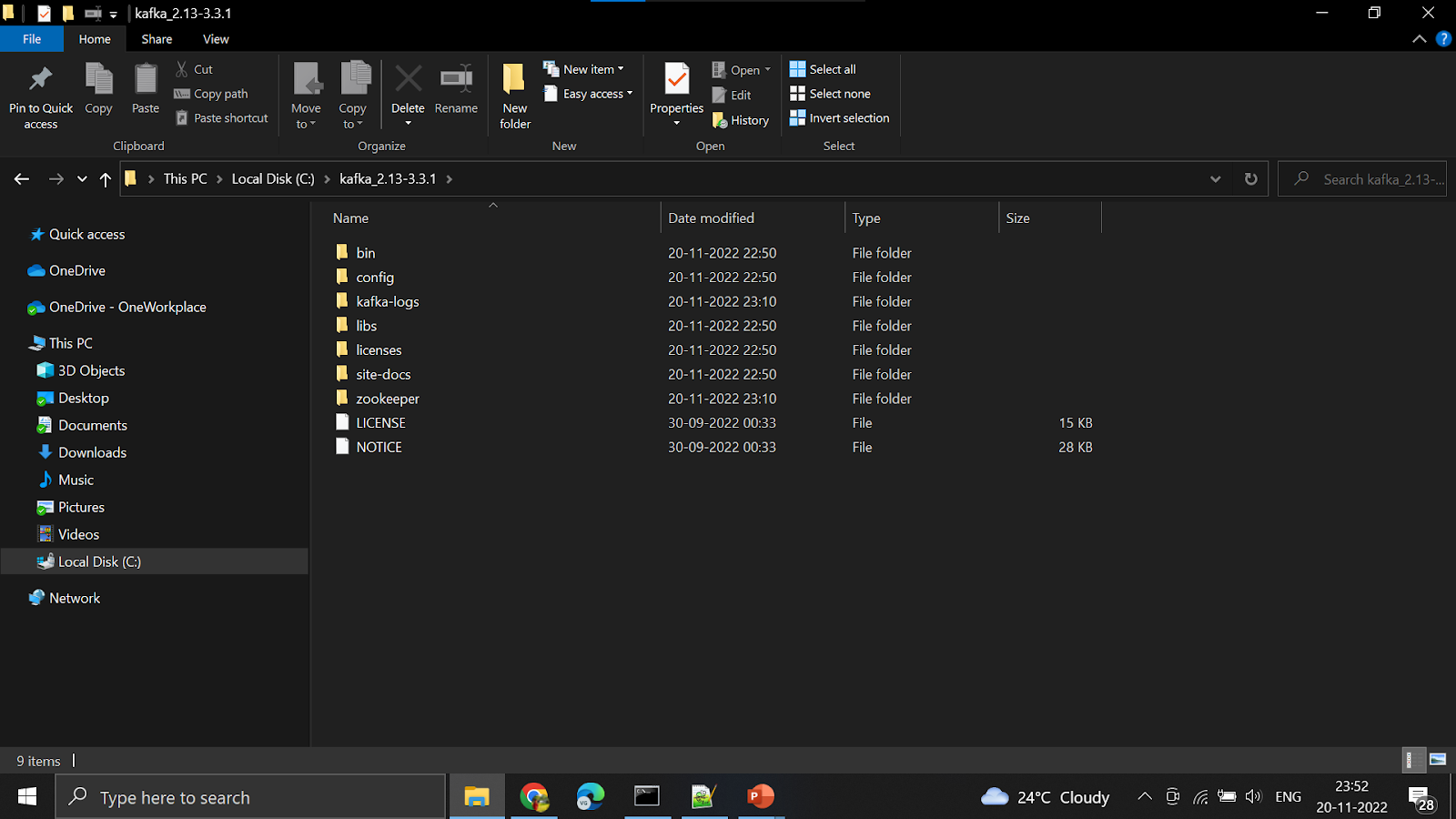Expand the Easy access dropdown
Screen dimensions: 1456x819
[x=588, y=94]
